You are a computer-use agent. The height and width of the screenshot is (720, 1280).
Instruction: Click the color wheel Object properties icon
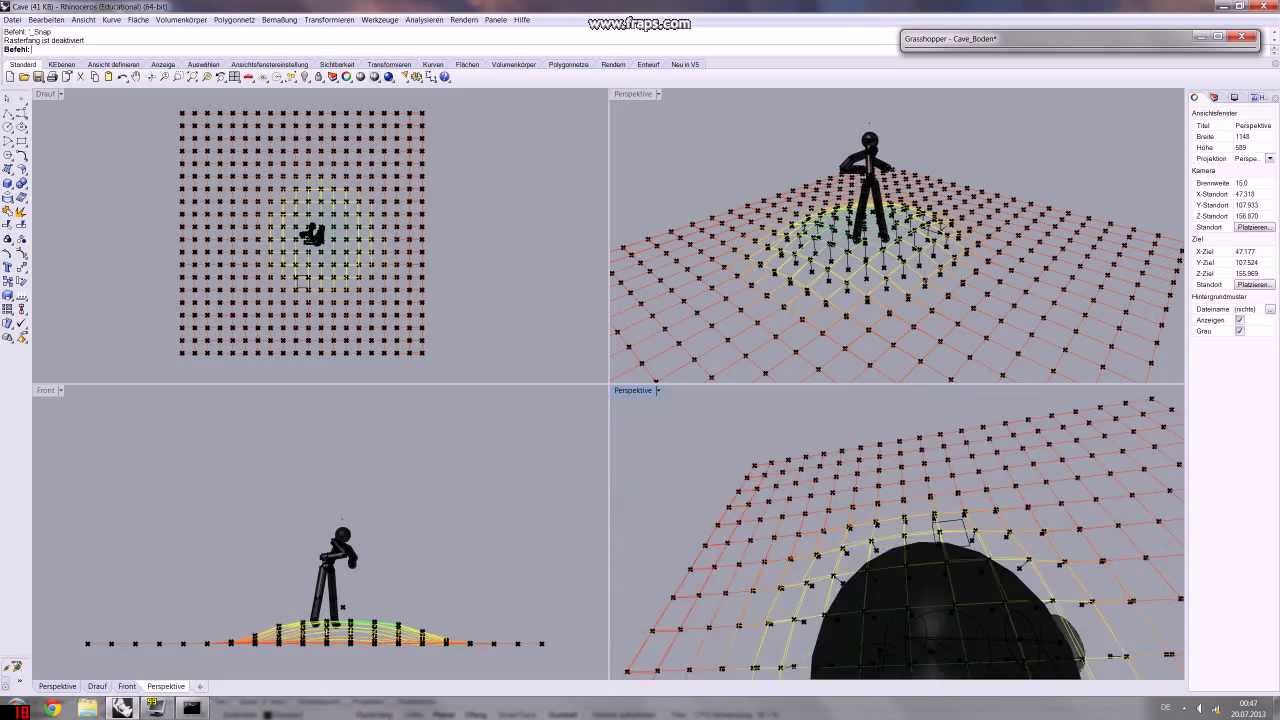(x=346, y=77)
